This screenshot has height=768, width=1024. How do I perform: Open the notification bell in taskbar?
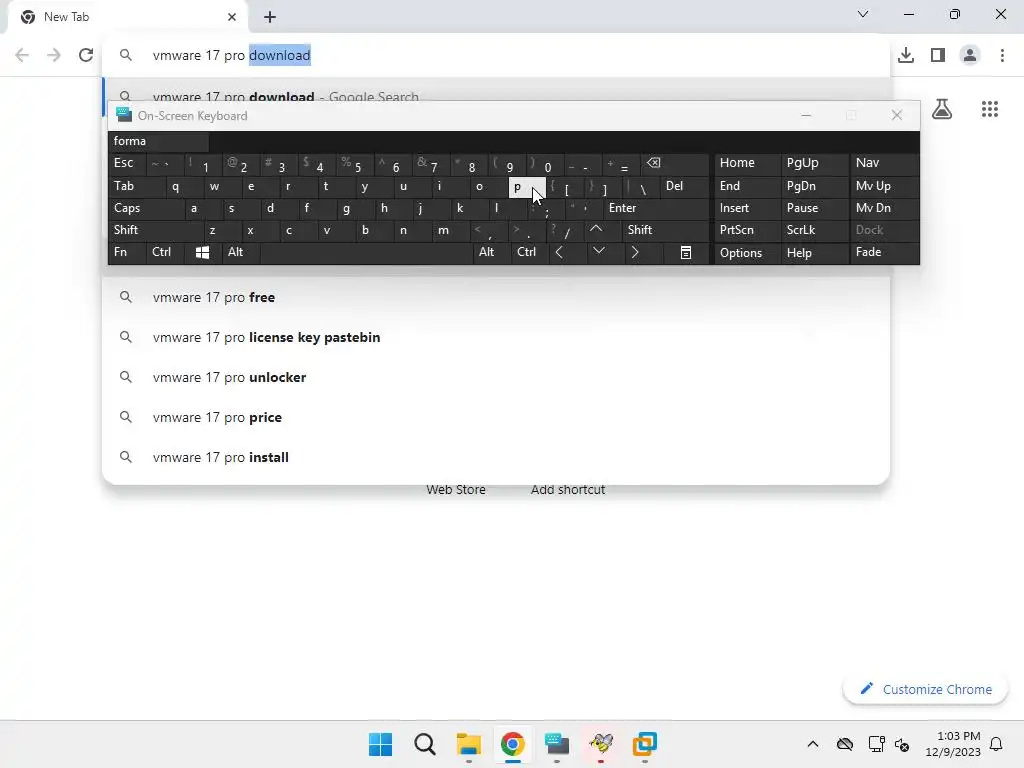point(996,744)
